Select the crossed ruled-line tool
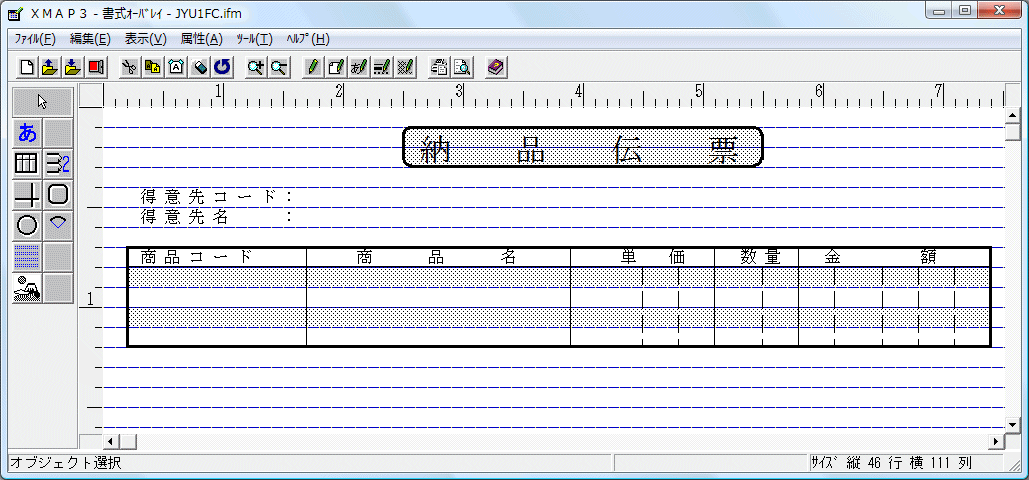Screen dimensions: 1029x480 (x=28, y=194)
